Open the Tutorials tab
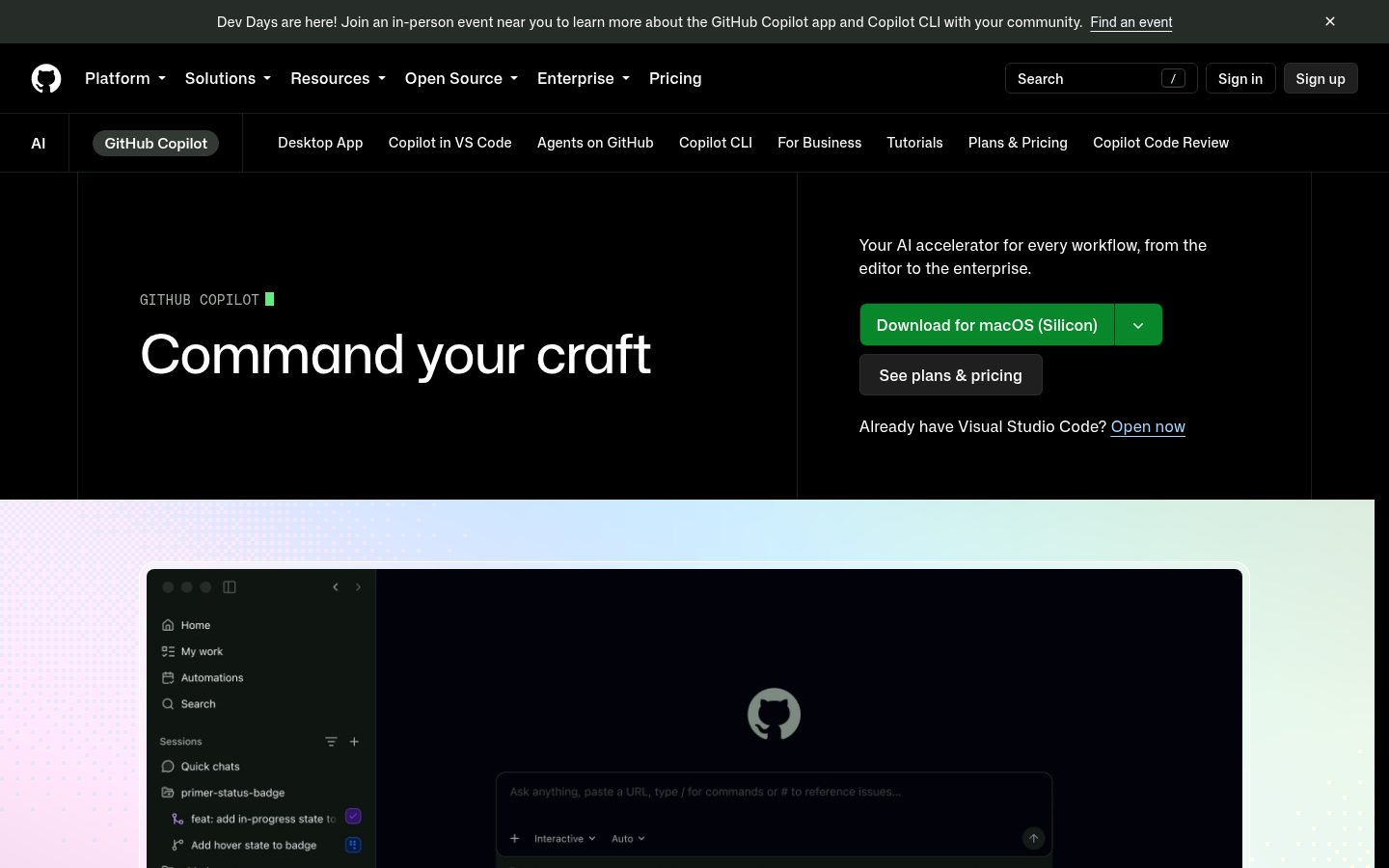This screenshot has width=1389, height=868. (x=914, y=143)
